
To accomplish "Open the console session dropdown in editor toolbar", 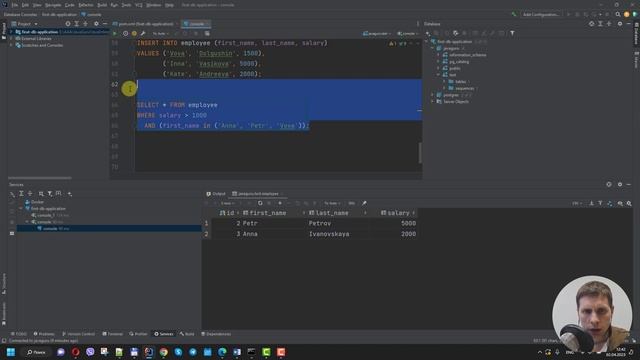I will [408, 33].
